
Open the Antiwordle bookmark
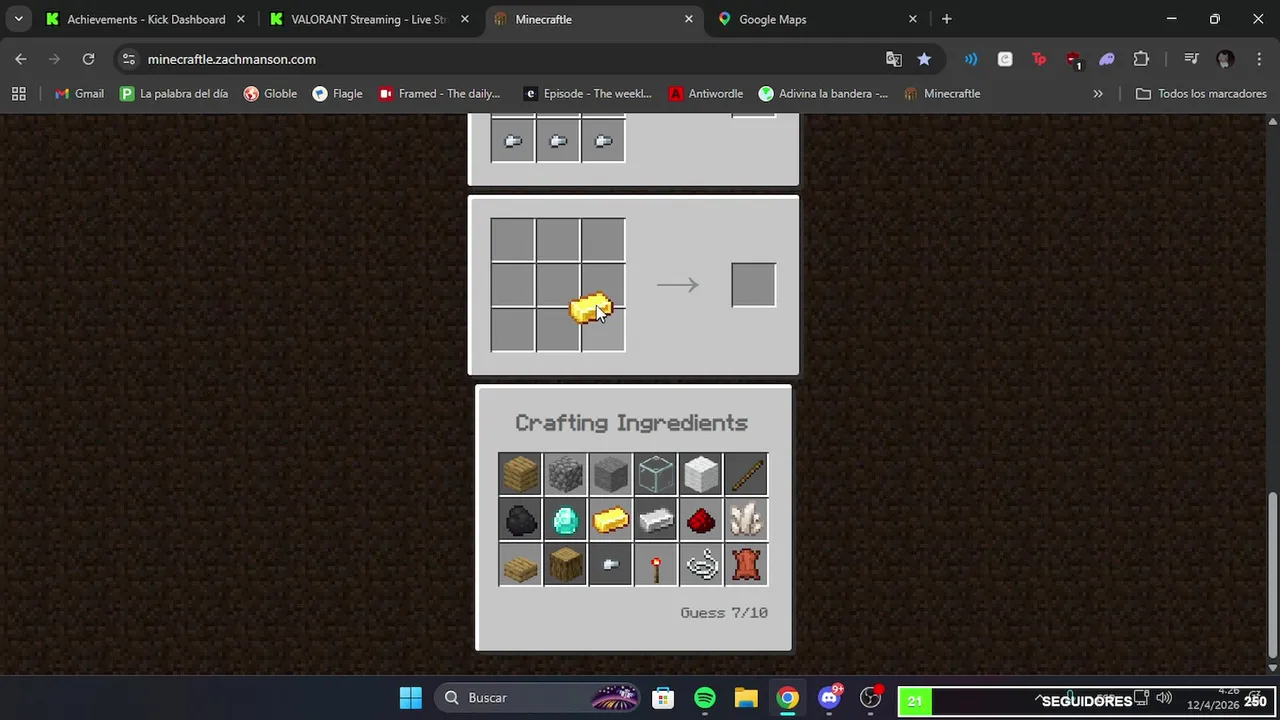706,93
